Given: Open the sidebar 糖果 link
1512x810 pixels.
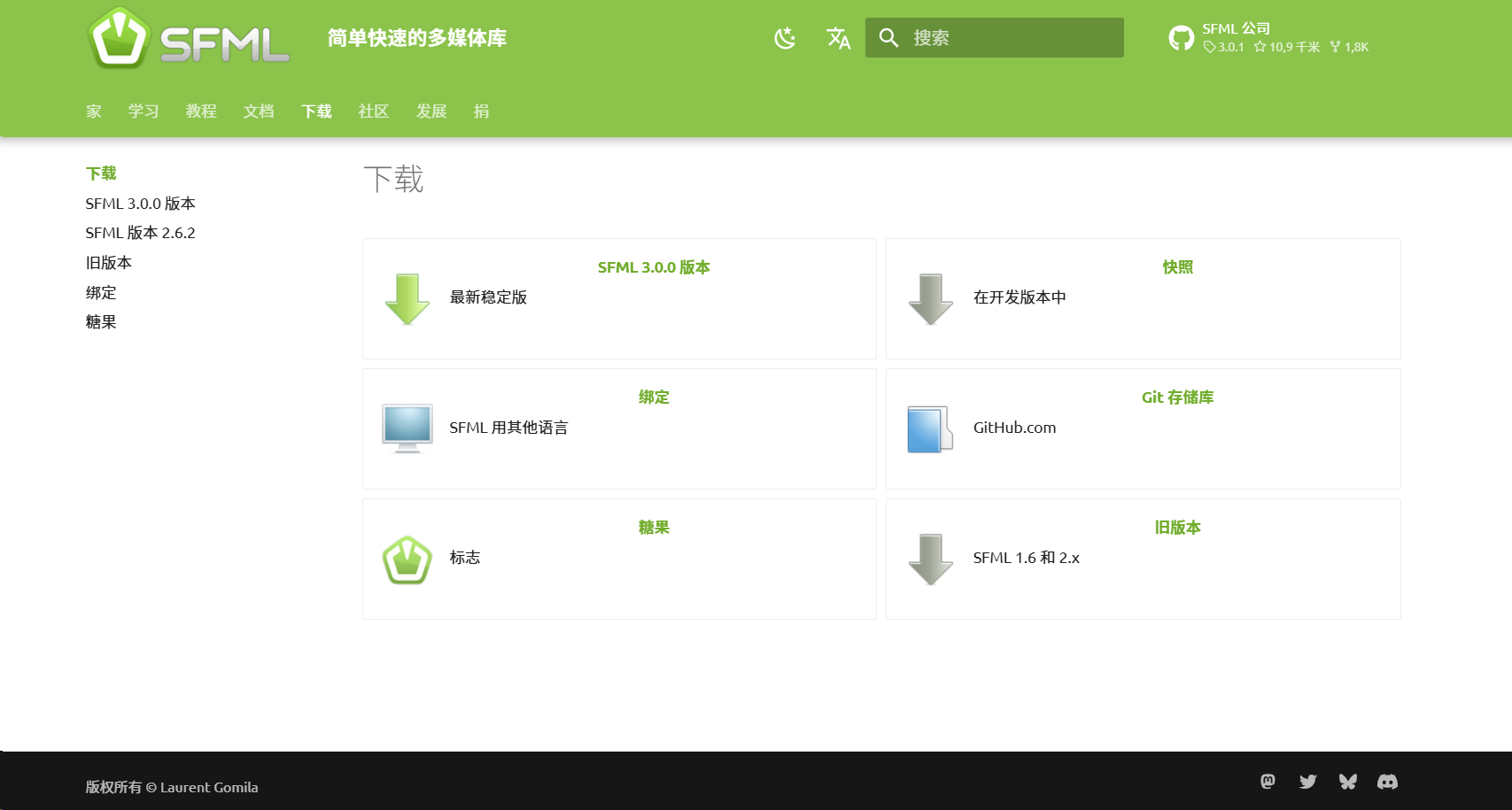Looking at the screenshot, I should (x=101, y=322).
